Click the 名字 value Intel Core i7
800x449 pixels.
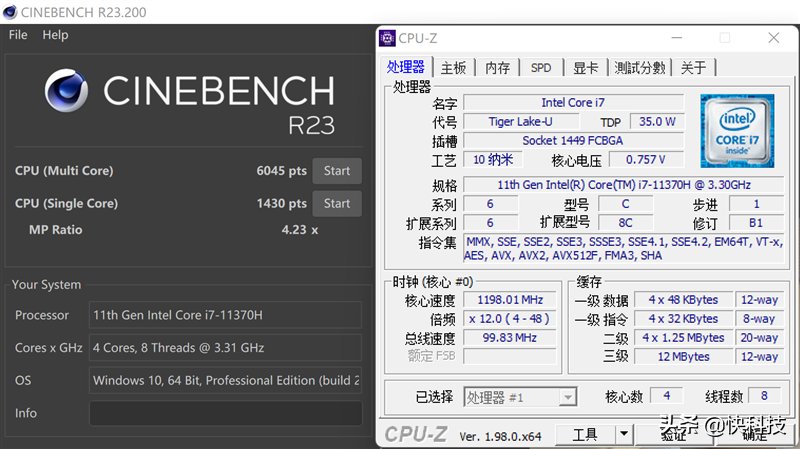coord(573,103)
